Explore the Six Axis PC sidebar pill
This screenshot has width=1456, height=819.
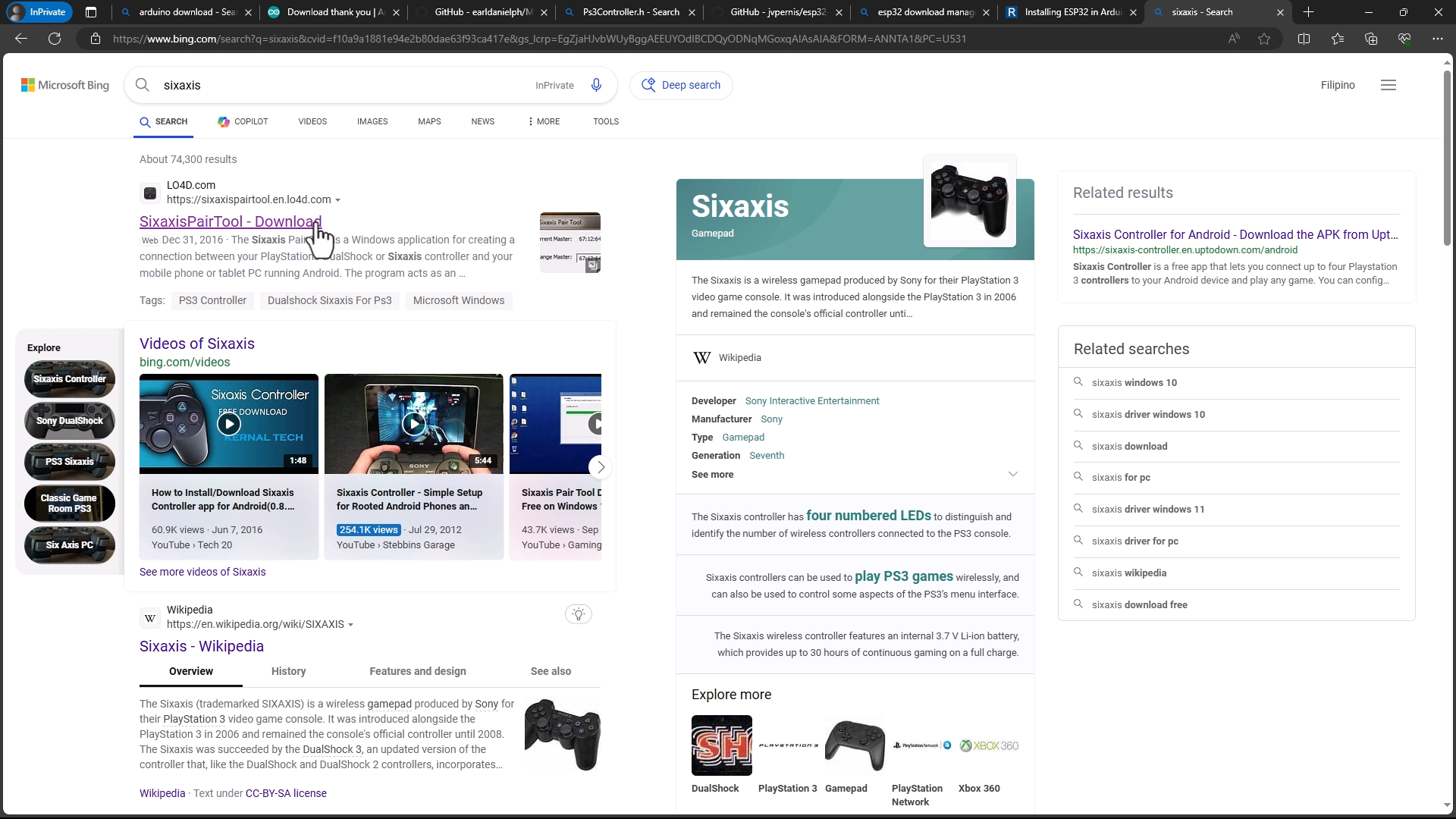click(70, 545)
